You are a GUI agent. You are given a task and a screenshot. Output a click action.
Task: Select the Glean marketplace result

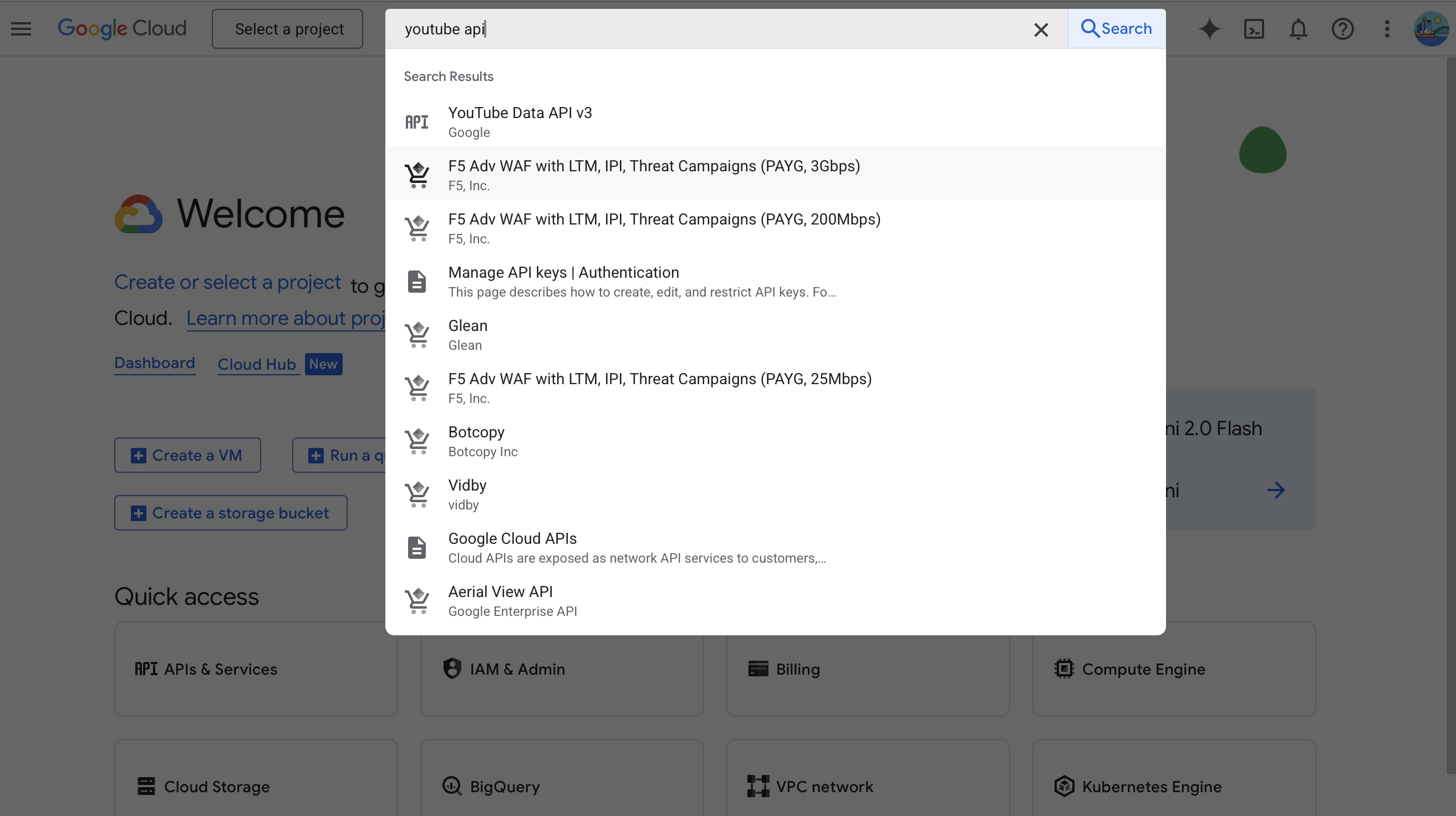coord(775,334)
